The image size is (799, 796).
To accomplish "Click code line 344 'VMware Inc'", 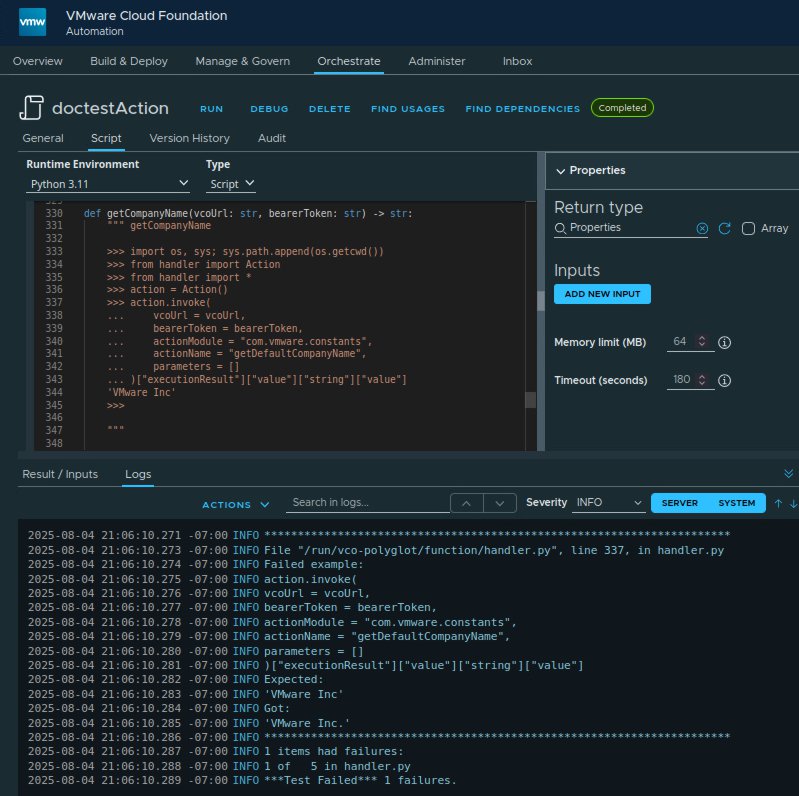I will (142, 392).
